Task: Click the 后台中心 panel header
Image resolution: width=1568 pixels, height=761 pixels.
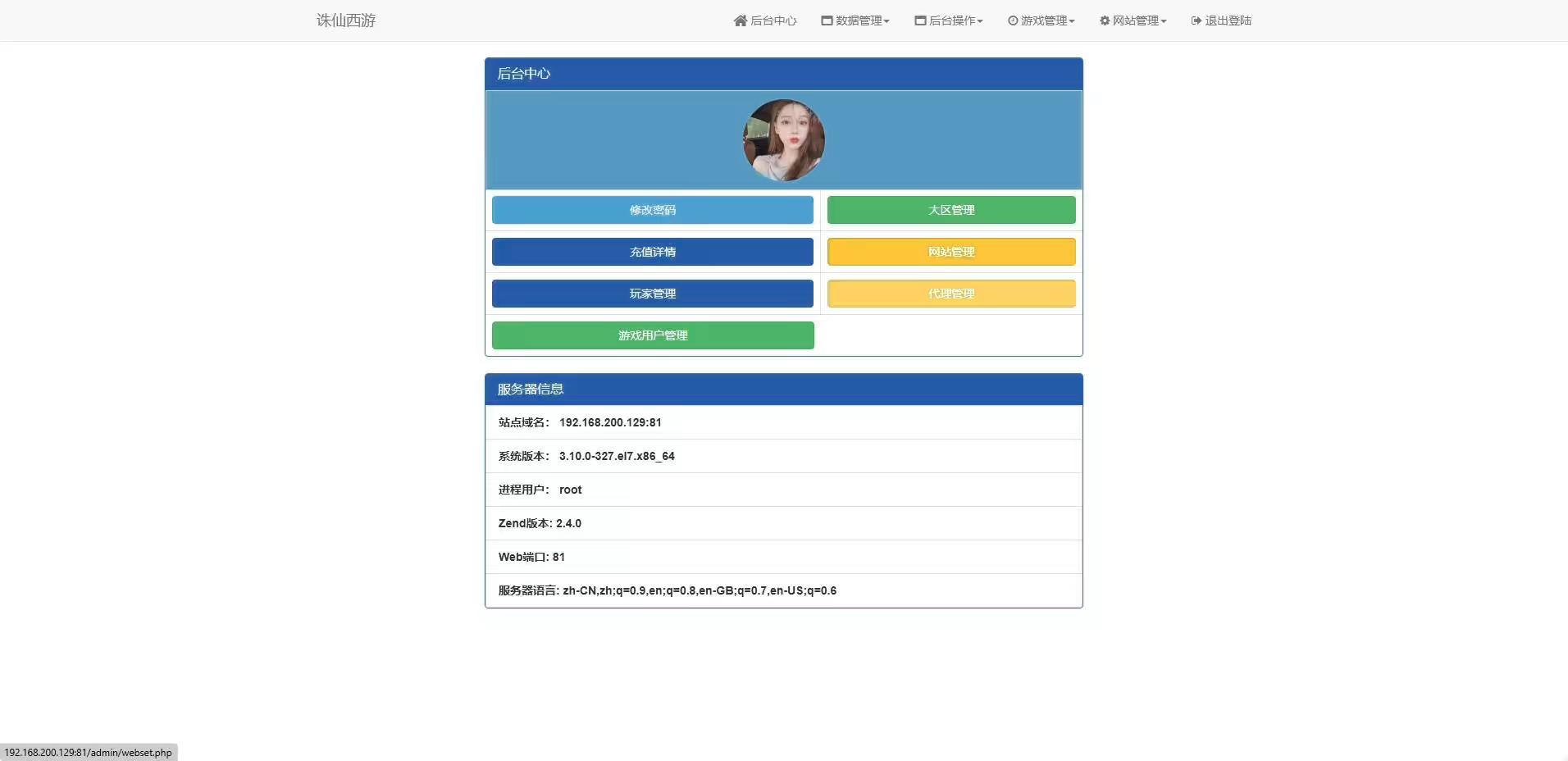Action: [784, 74]
